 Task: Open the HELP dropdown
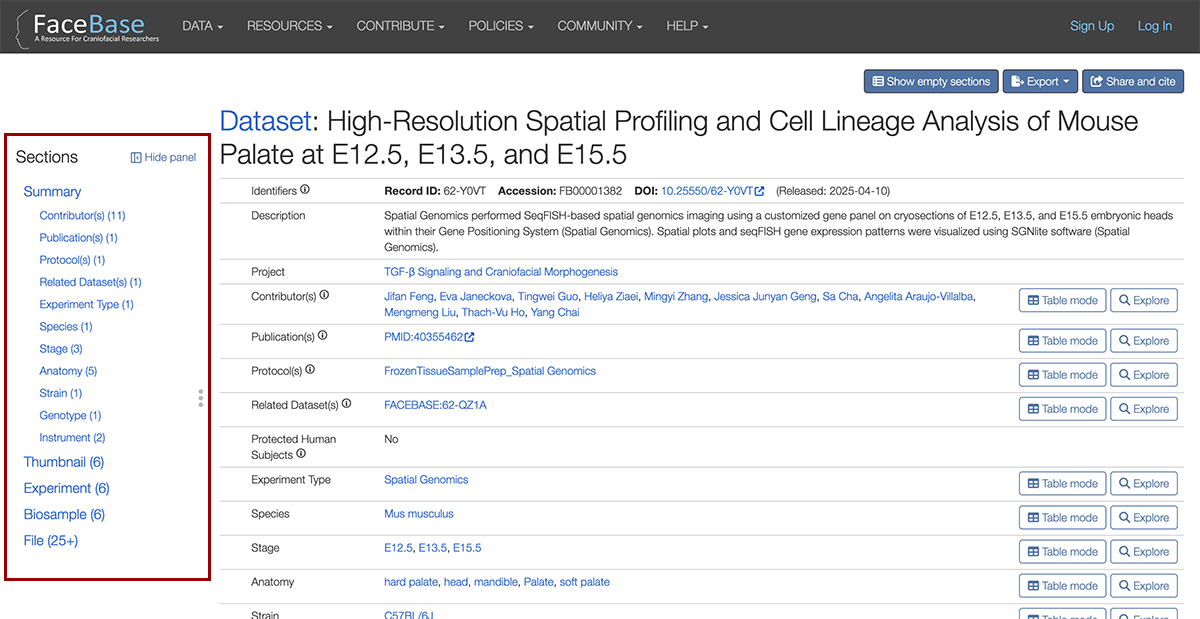[x=687, y=26]
